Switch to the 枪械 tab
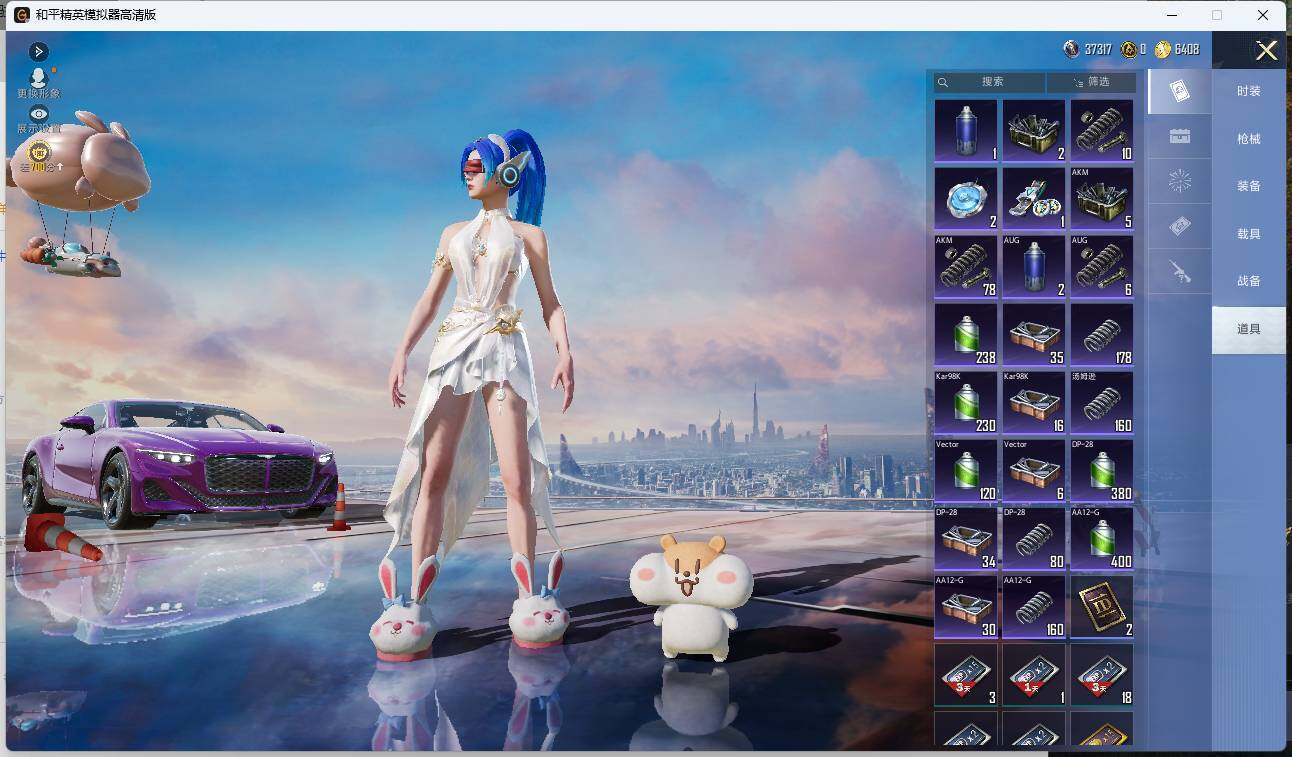This screenshot has width=1292, height=757. 1249,139
